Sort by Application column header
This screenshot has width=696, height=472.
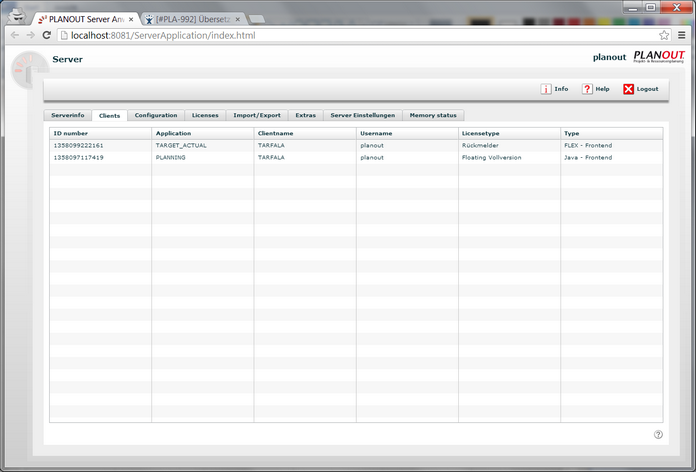203,134
